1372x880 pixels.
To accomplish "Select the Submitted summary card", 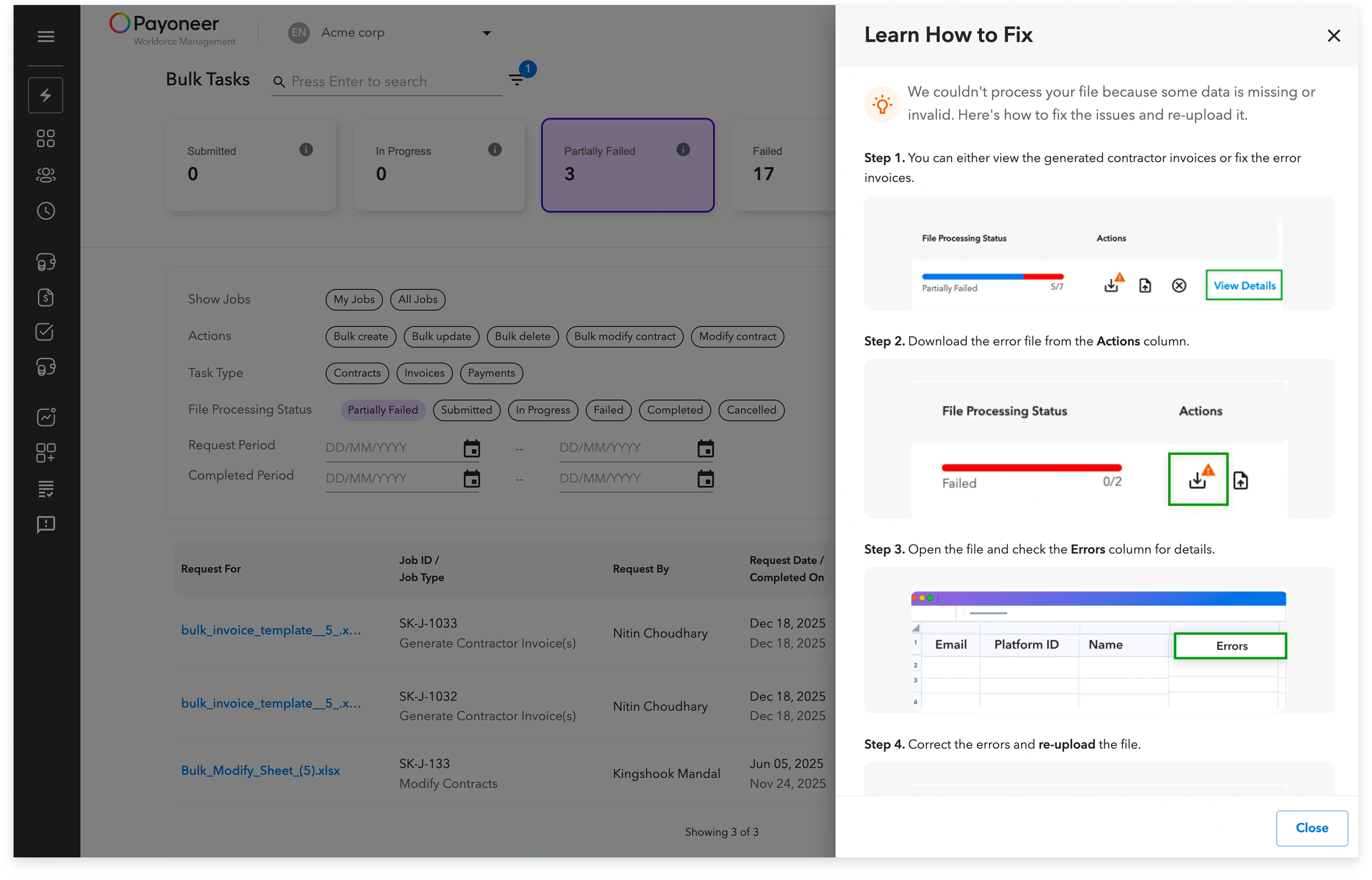I will pos(251,165).
